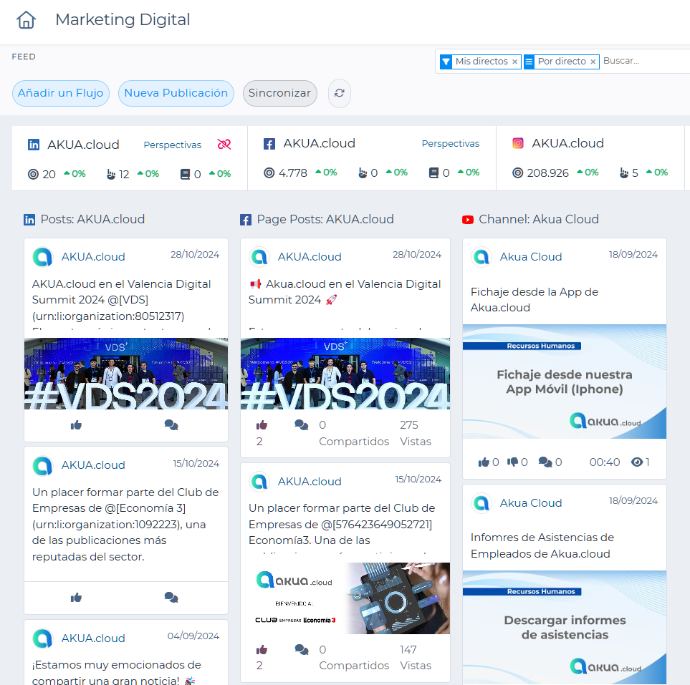Screen dimensions: 690x685
Task: Click the Instagram icon for AKUA.cloud
Action: tap(518, 144)
